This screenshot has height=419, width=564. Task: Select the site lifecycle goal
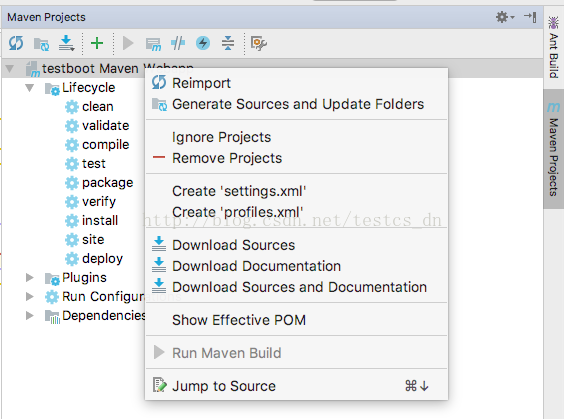click(93, 240)
